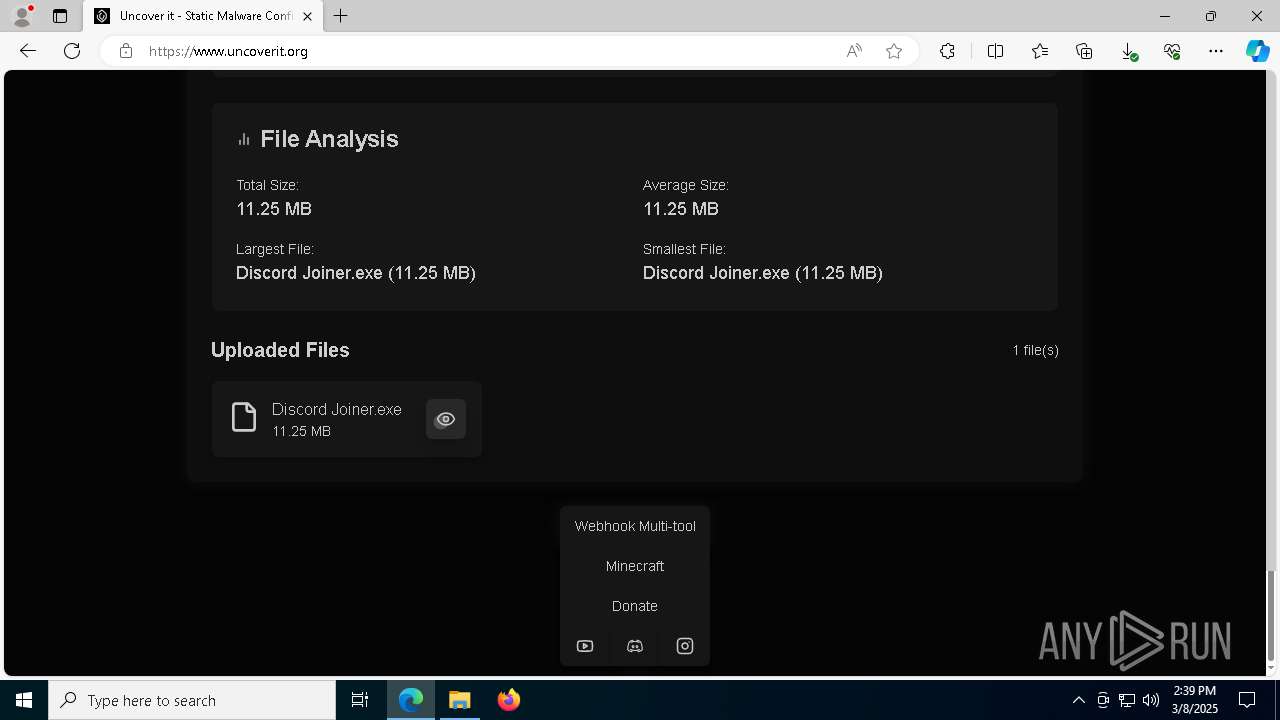Open the notification center
Screen dimensions: 1280x720
[x=1247, y=700]
